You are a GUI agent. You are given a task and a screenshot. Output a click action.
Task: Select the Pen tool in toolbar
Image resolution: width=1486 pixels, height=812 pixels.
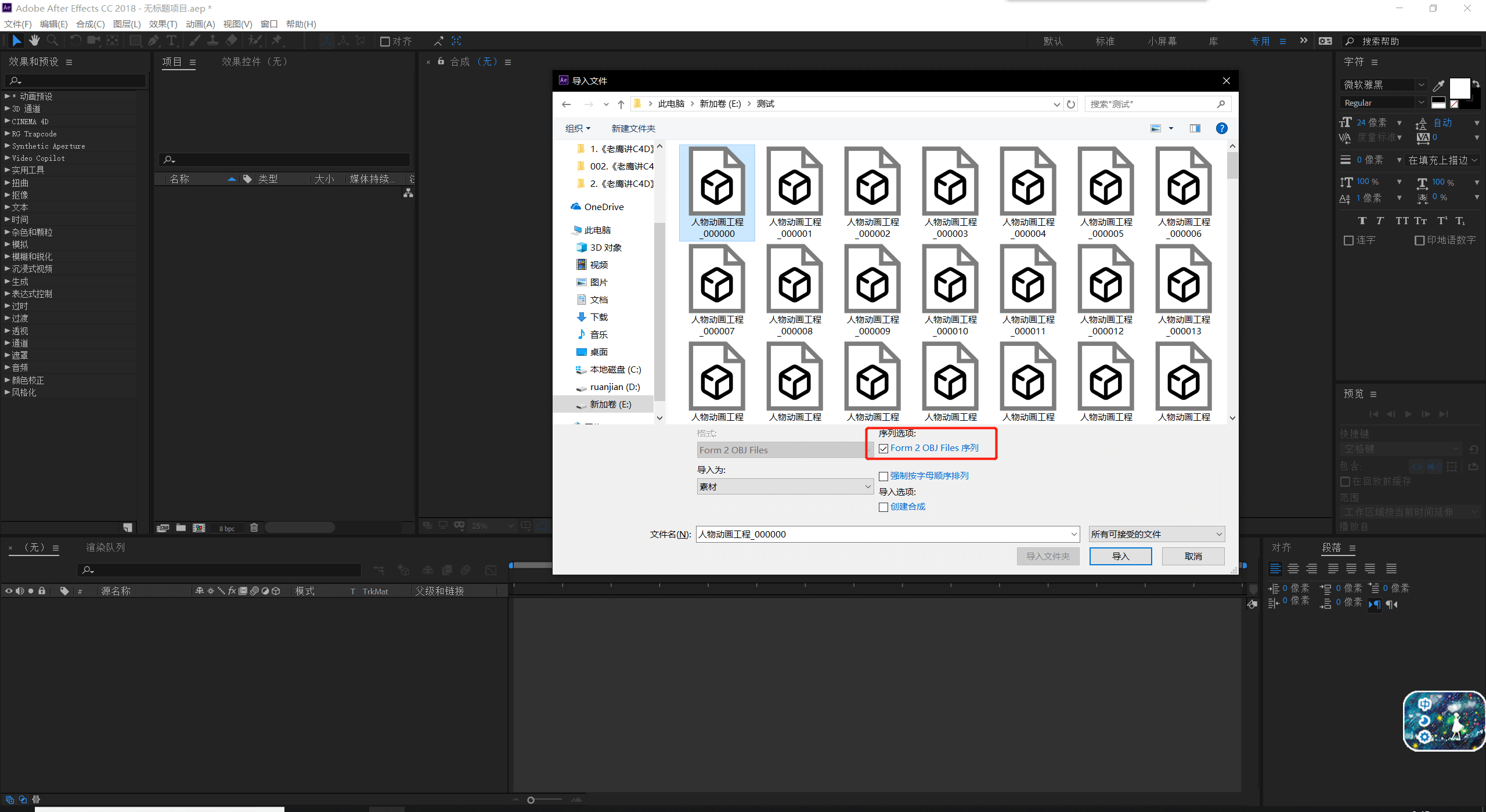153,41
